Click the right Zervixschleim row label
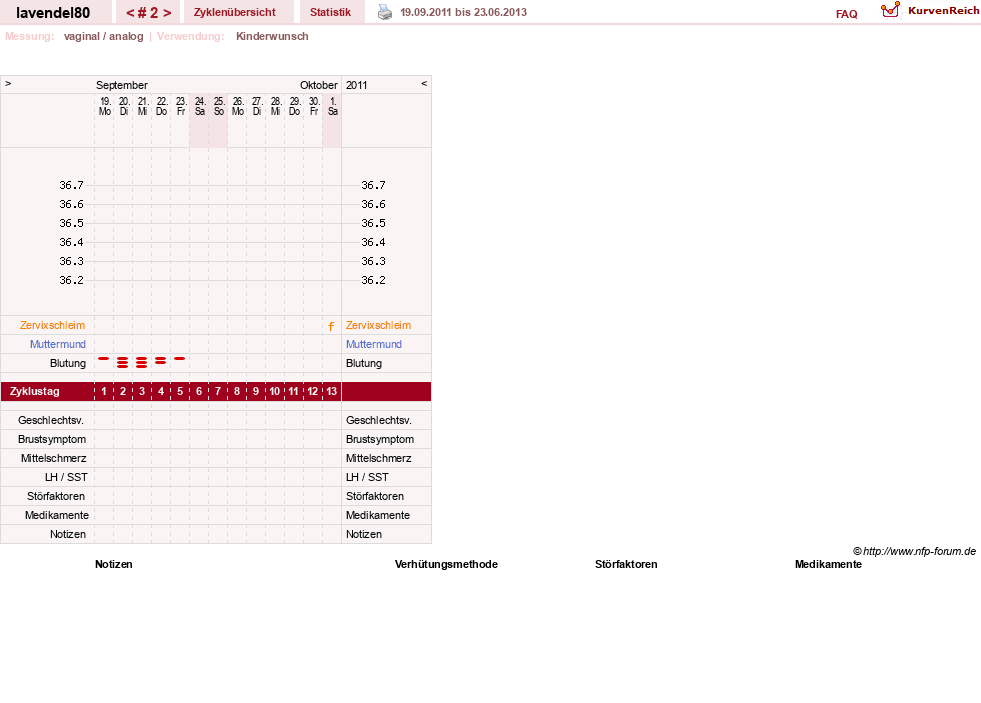Viewport: 981px width, 703px height. 379,325
